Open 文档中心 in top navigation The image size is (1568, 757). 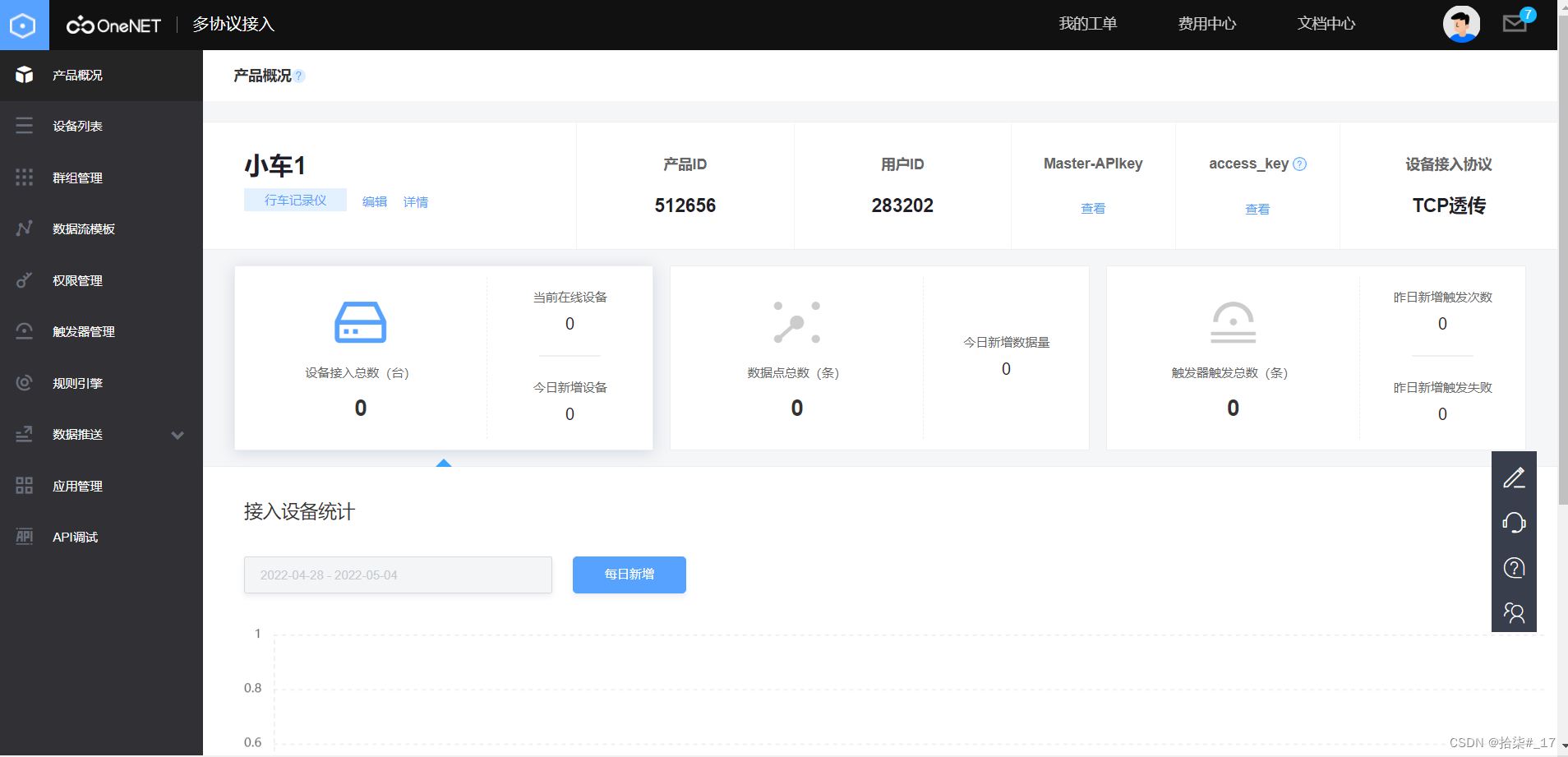[x=1326, y=24]
